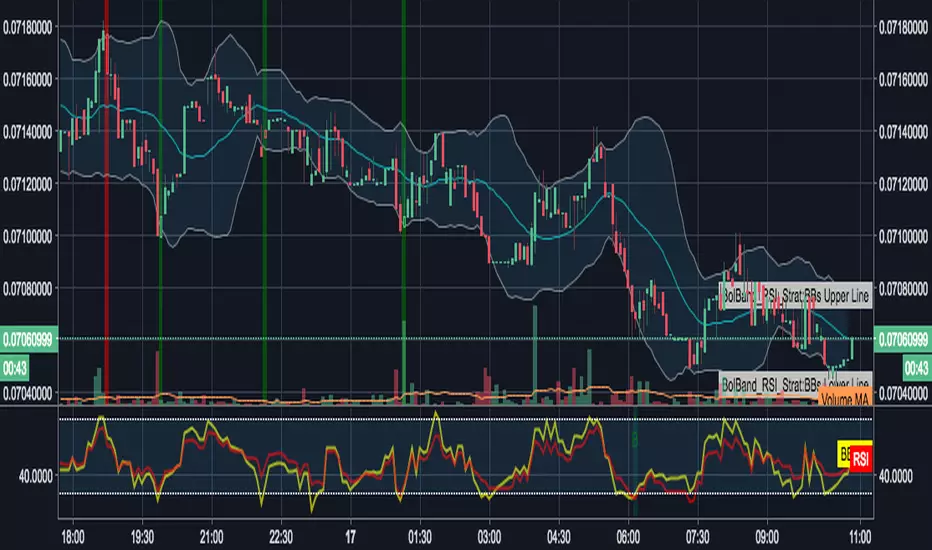Click the 06:00 time axis label
This screenshot has height=550, width=932.
(628, 538)
